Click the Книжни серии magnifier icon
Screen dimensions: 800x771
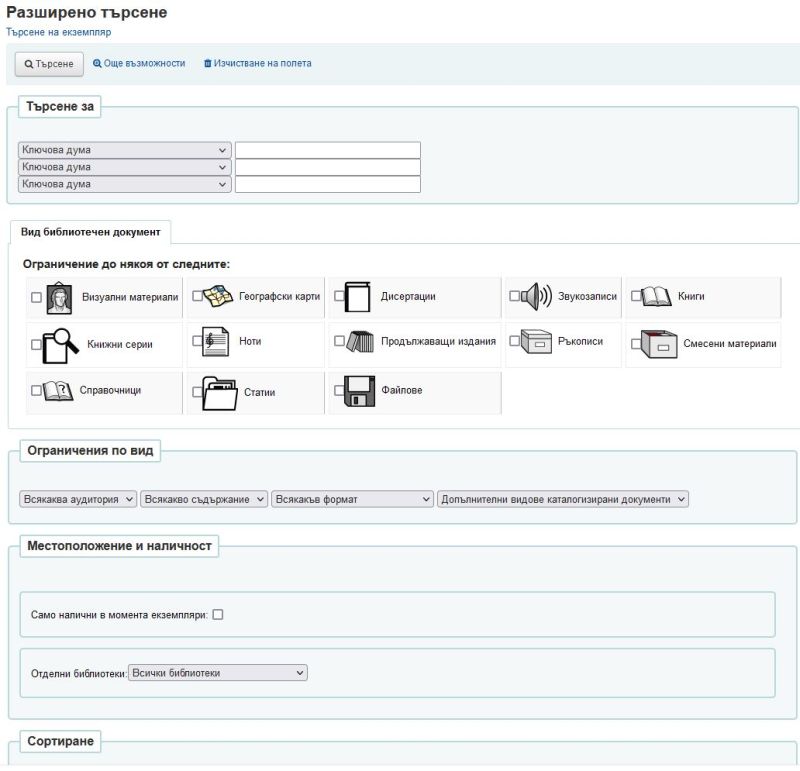[x=61, y=345]
